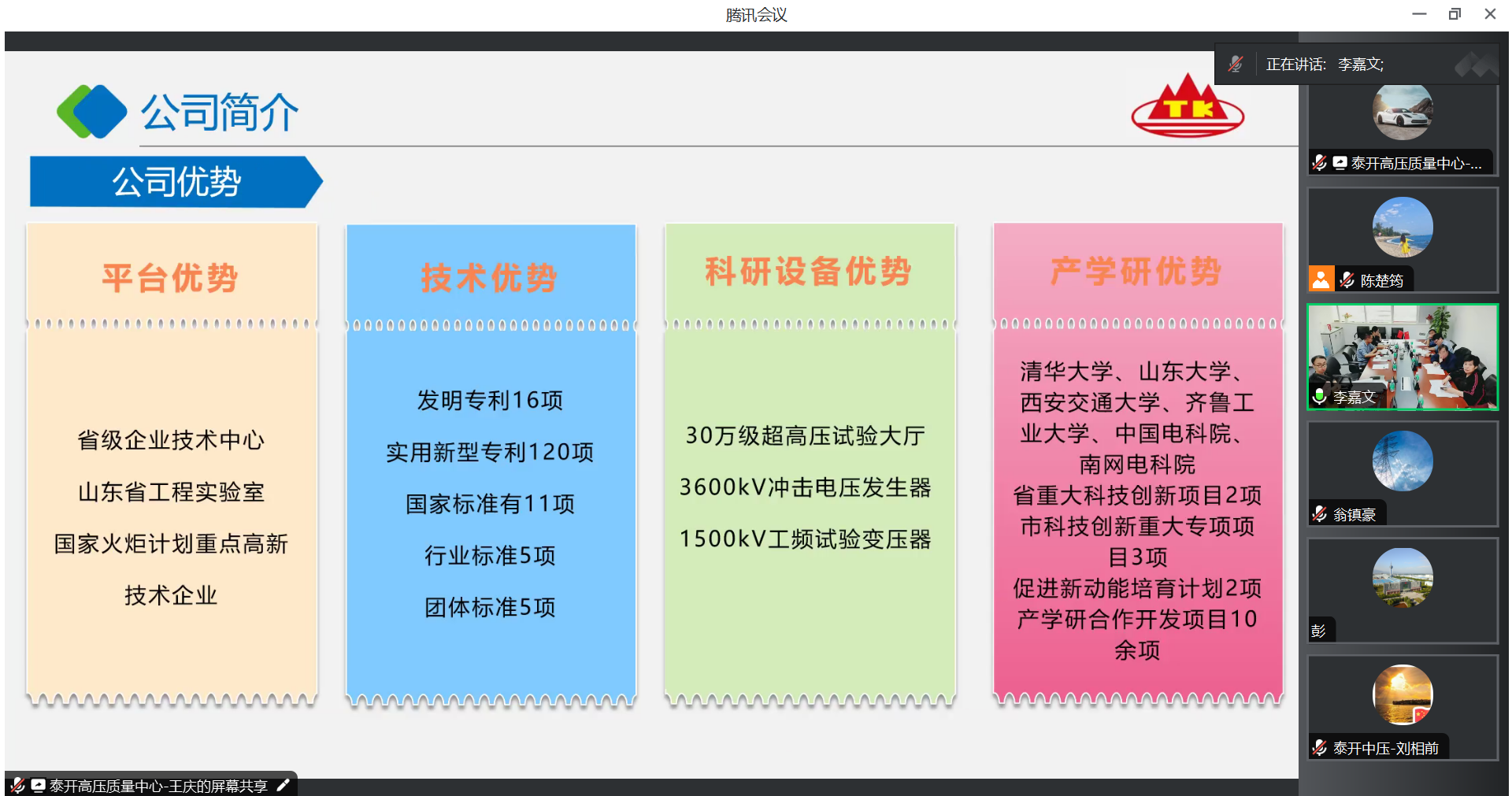Image resolution: width=1512 pixels, height=796 pixels.
Task: Open the 李嘉文 meeting room video thumbnail
Action: coord(1403,357)
